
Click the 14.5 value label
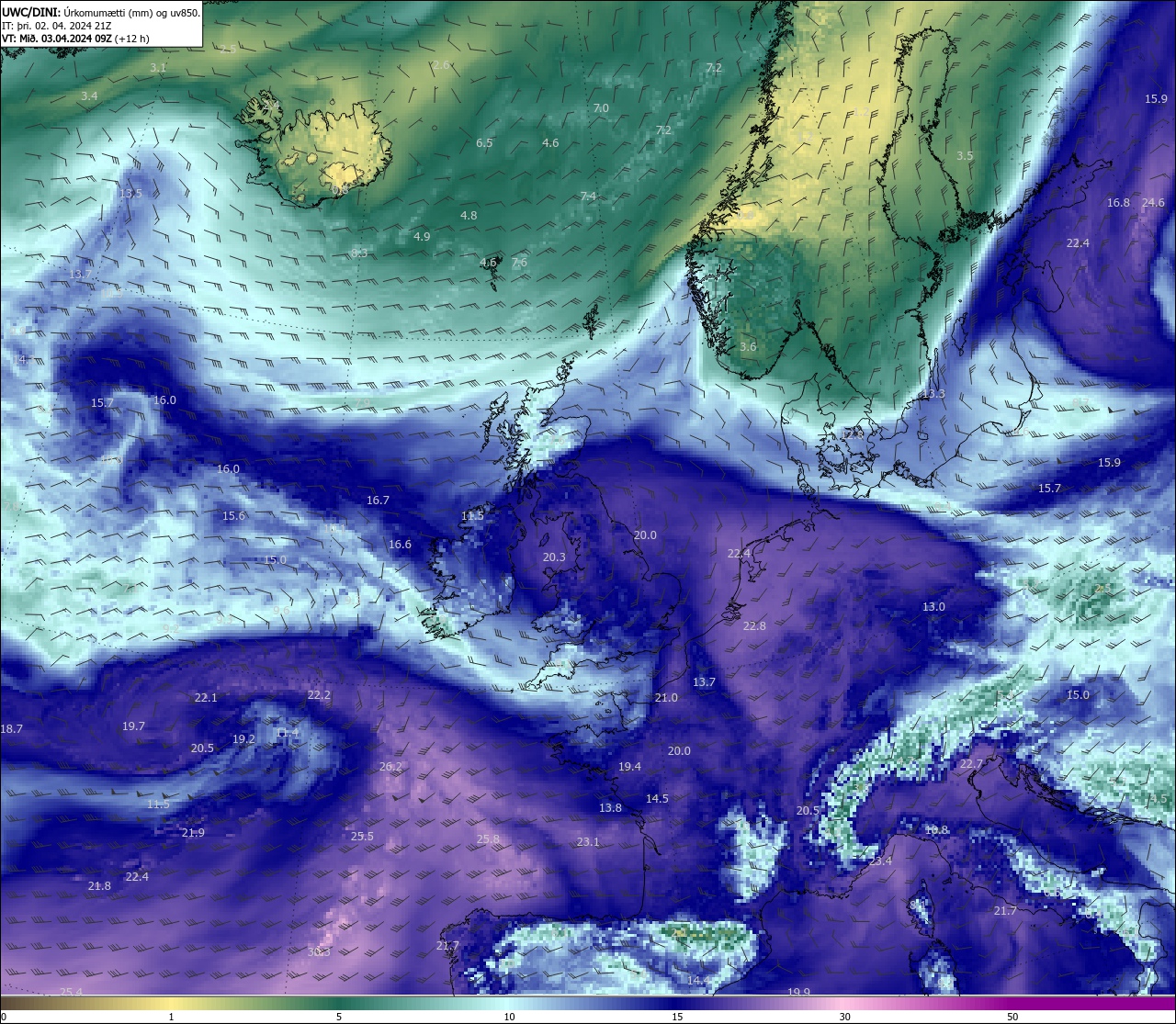pos(657,799)
